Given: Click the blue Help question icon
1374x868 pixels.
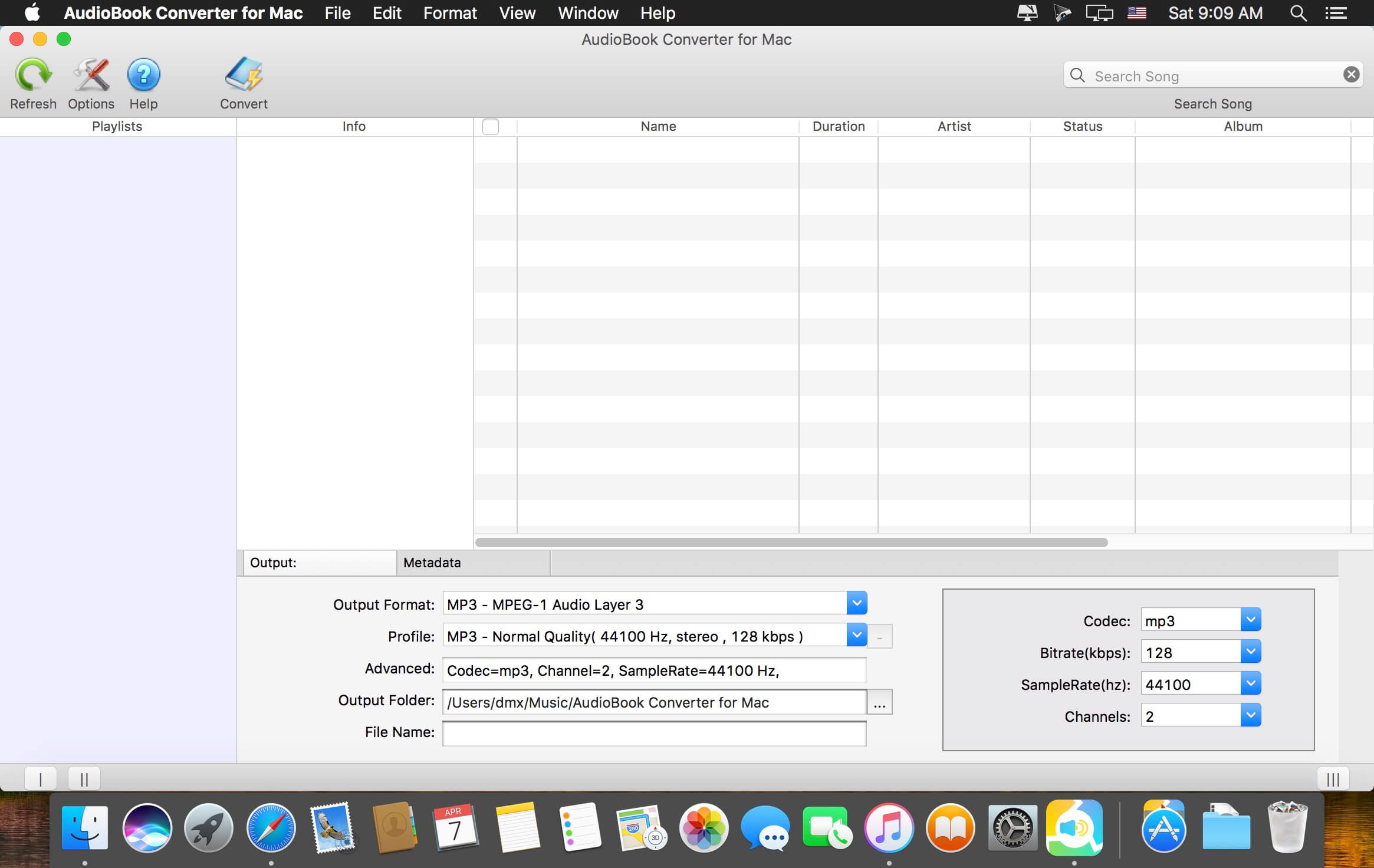Looking at the screenshot, I should [x=143, y=75].
